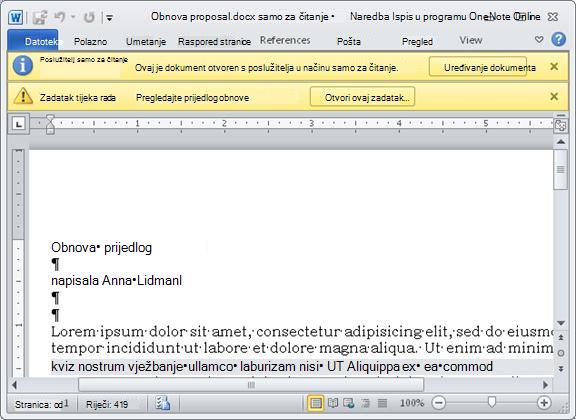Viewport: 576px width, 420px height.
Task: Click the 'Lorem ipsum dolor sit amet' line
Action: click(x=302, y=332)
